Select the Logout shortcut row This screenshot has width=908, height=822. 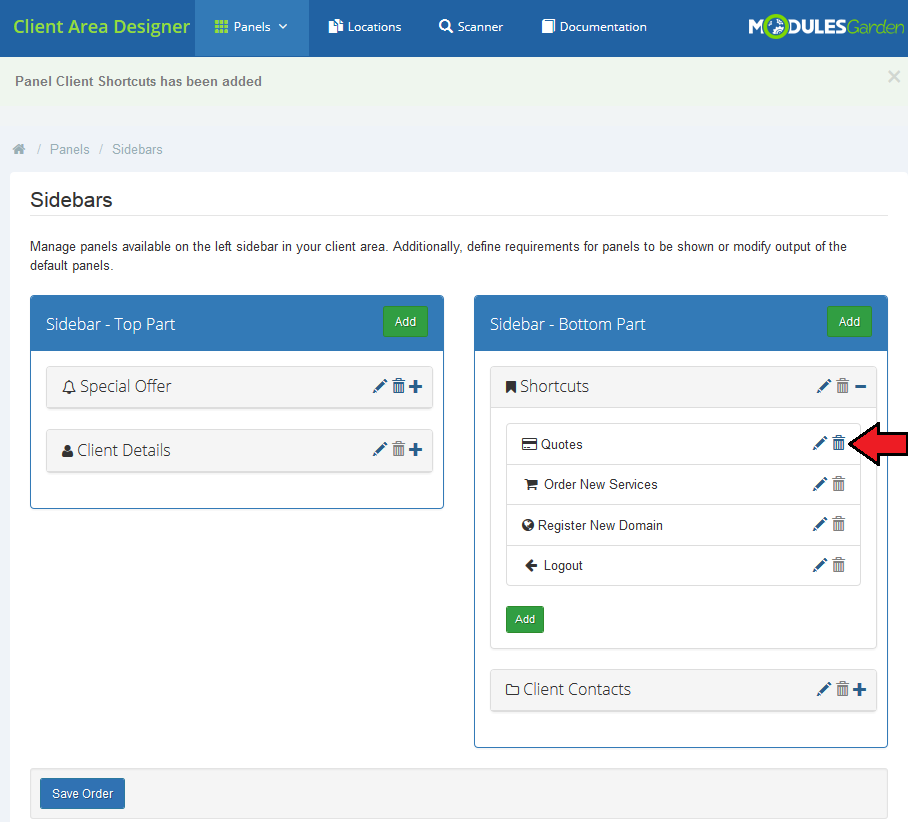(683, 565)
